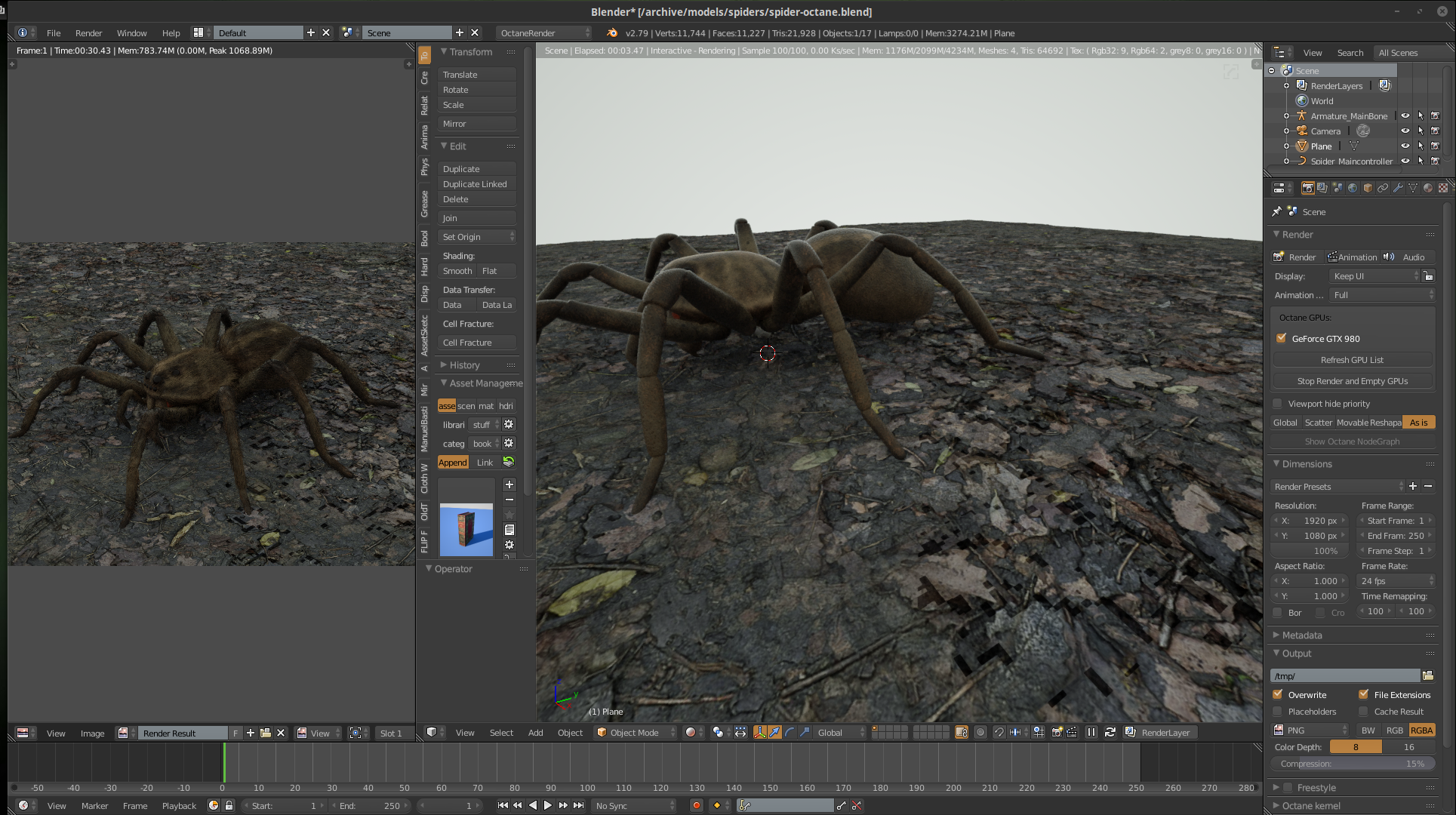Image resolution: width=1456 pixels, height=815 pixels.
Task: Click the pin icon beside Scene
Action: 1277,212
